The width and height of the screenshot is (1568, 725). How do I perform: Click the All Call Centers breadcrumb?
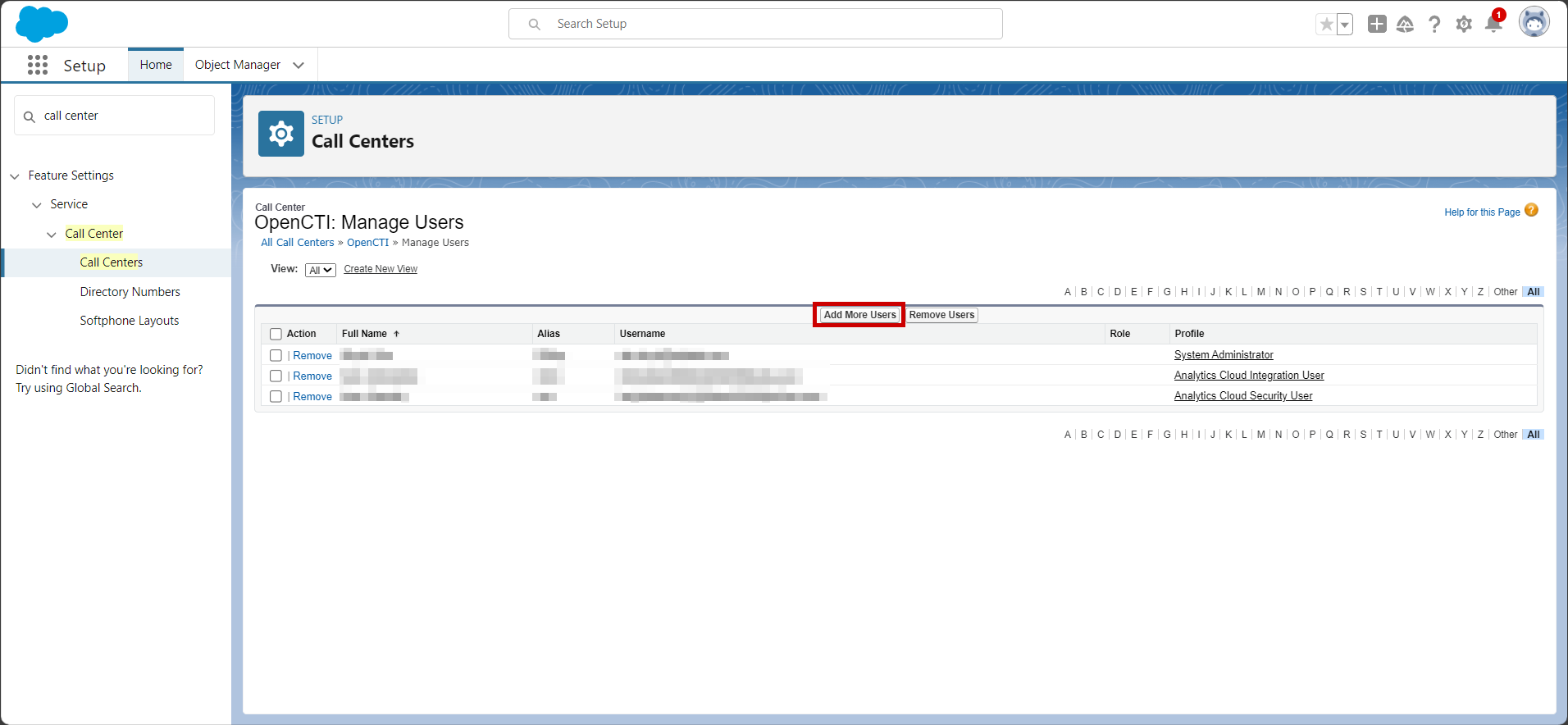point(298,243)
